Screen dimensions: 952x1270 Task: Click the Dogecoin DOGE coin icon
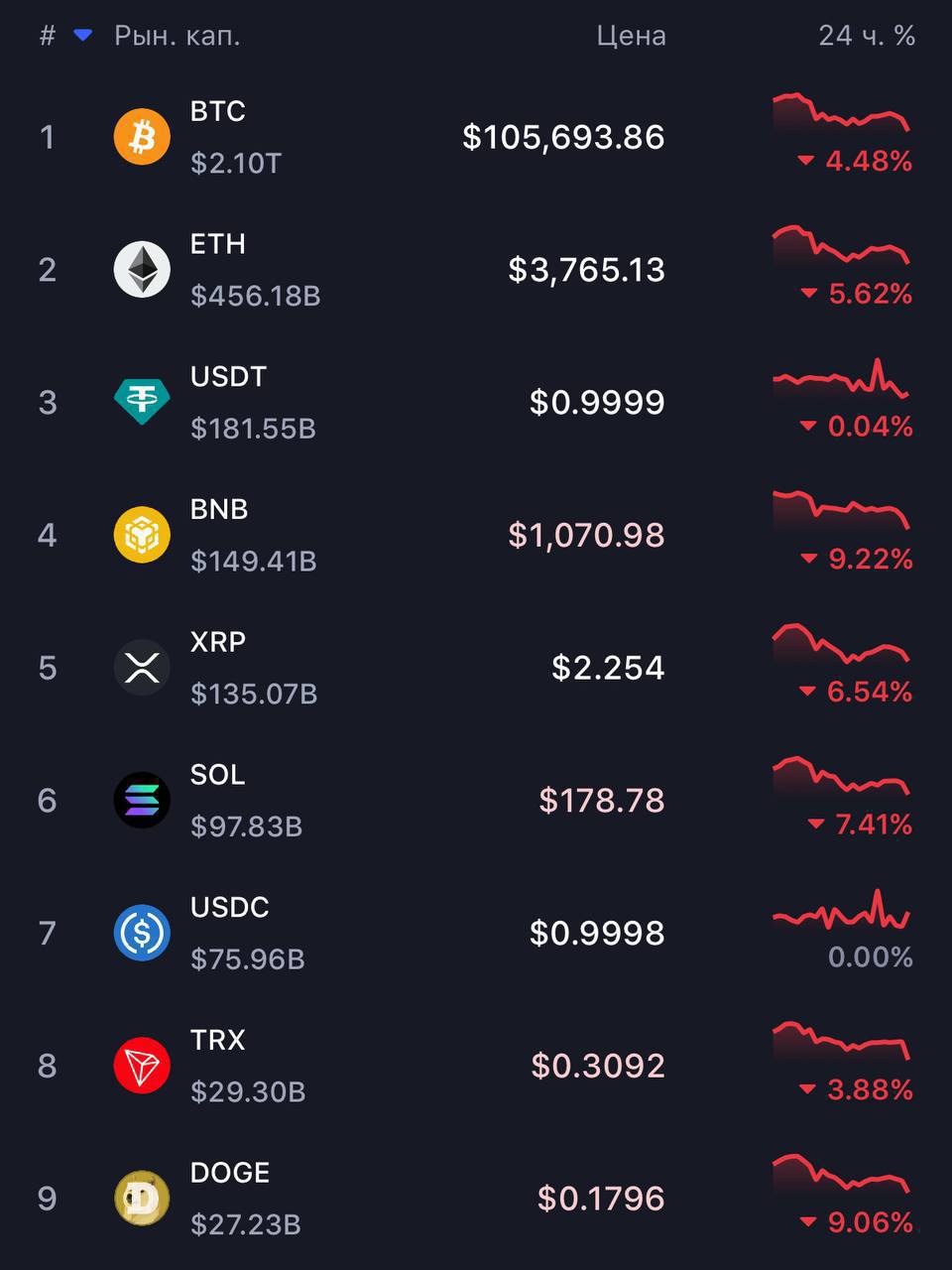pos(142,1199)
